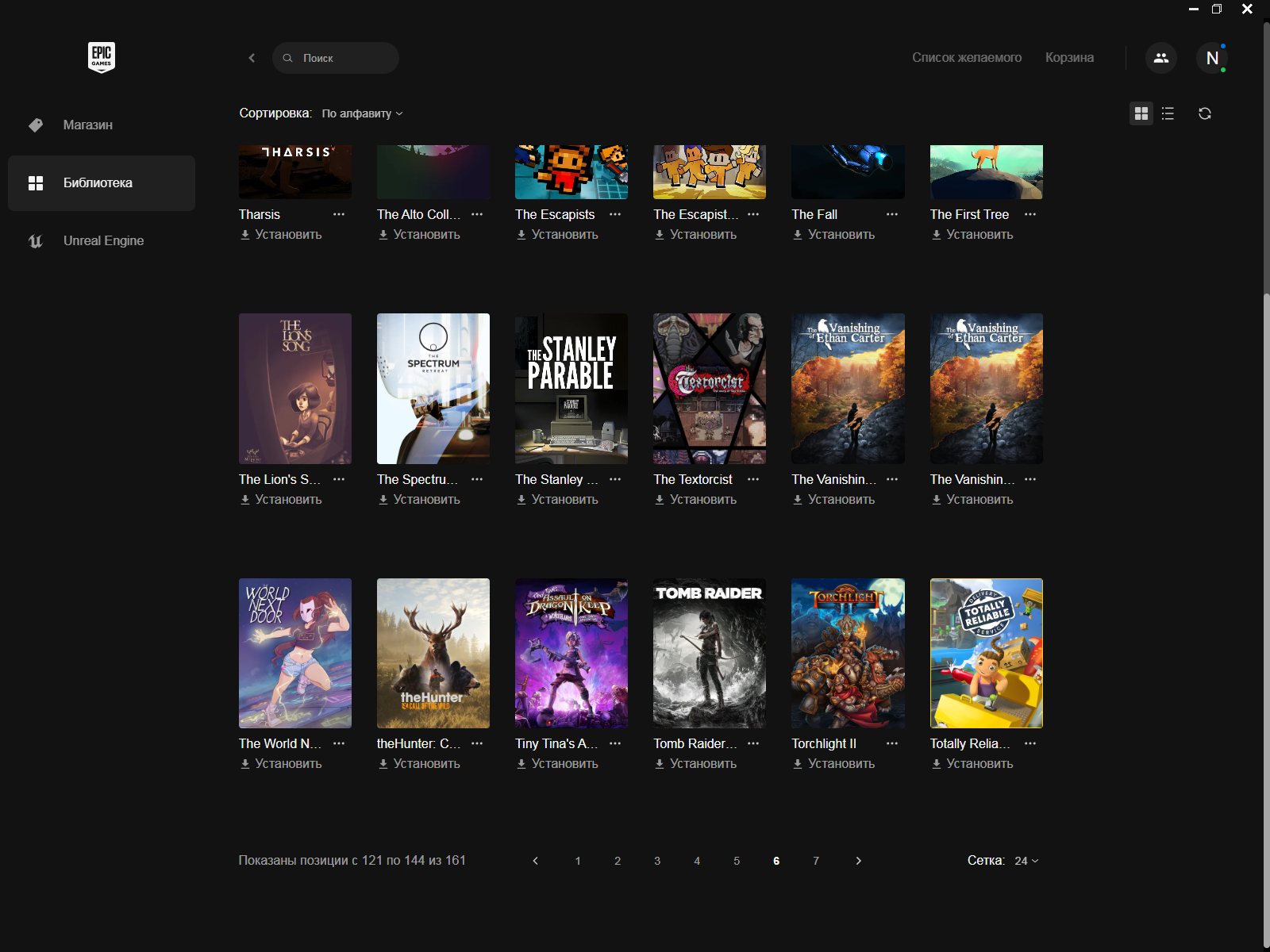
Task: Open options menu for The Lion's Song
Action: pyautogui.click(x=339, y=479)
